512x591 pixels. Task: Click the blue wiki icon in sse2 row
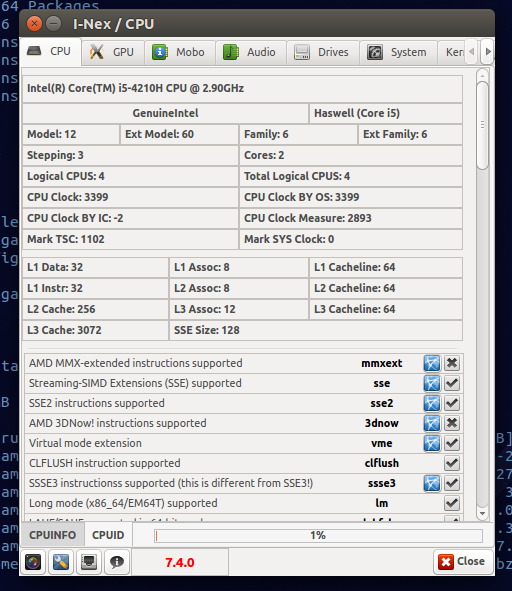[x=432, y=403]
